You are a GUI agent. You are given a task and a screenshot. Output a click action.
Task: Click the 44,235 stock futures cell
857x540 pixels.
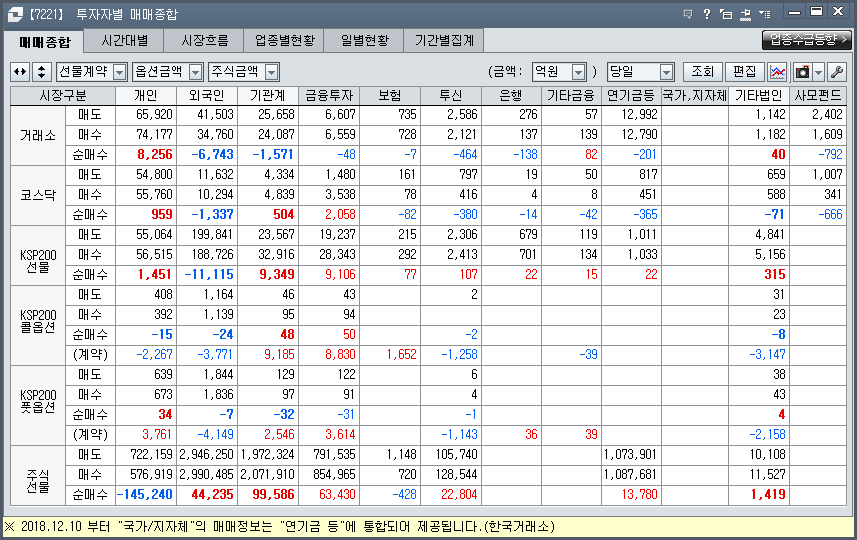[207, 495]
